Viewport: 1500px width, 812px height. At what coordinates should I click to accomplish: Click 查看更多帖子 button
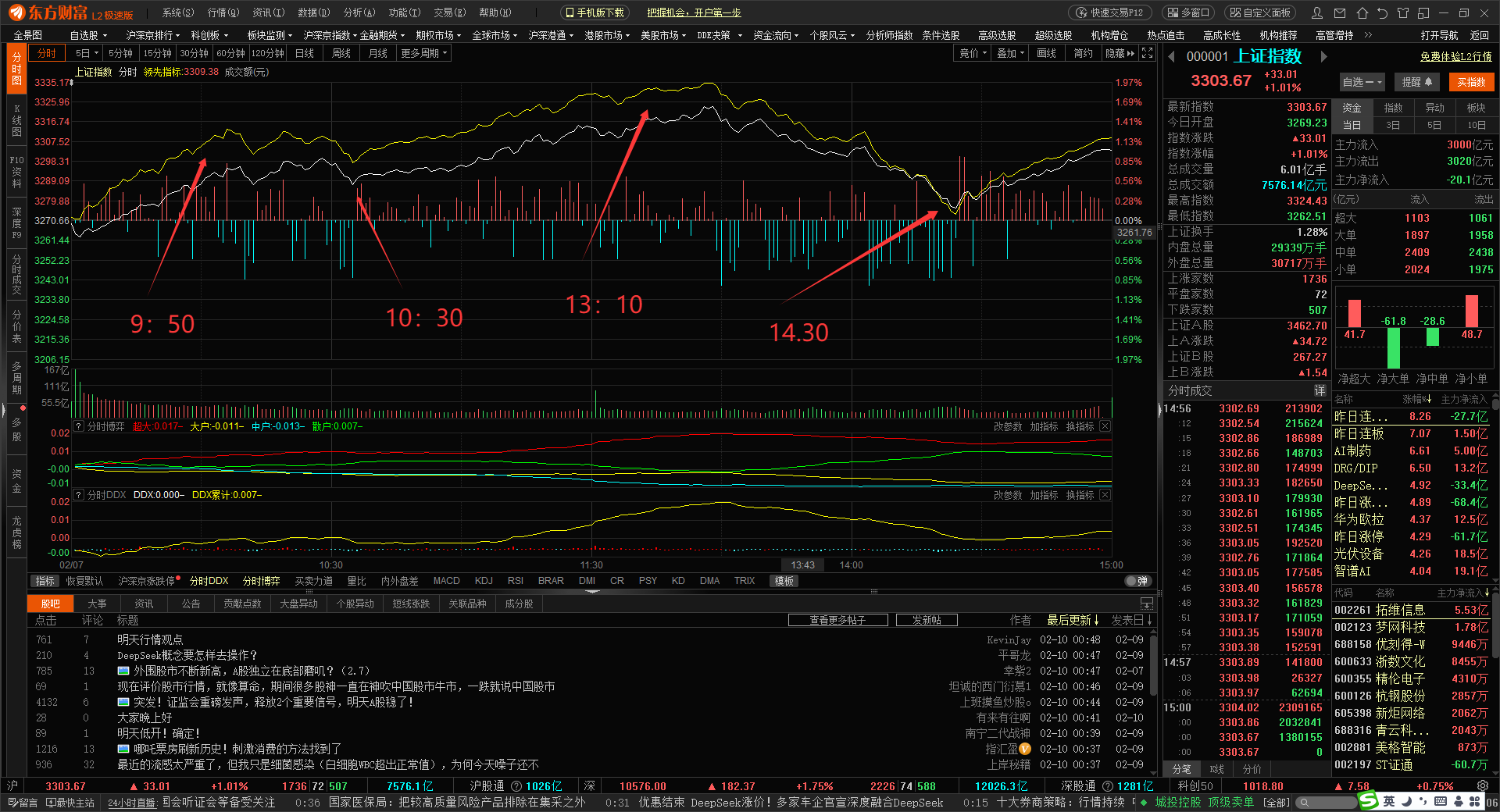point(838,620)
